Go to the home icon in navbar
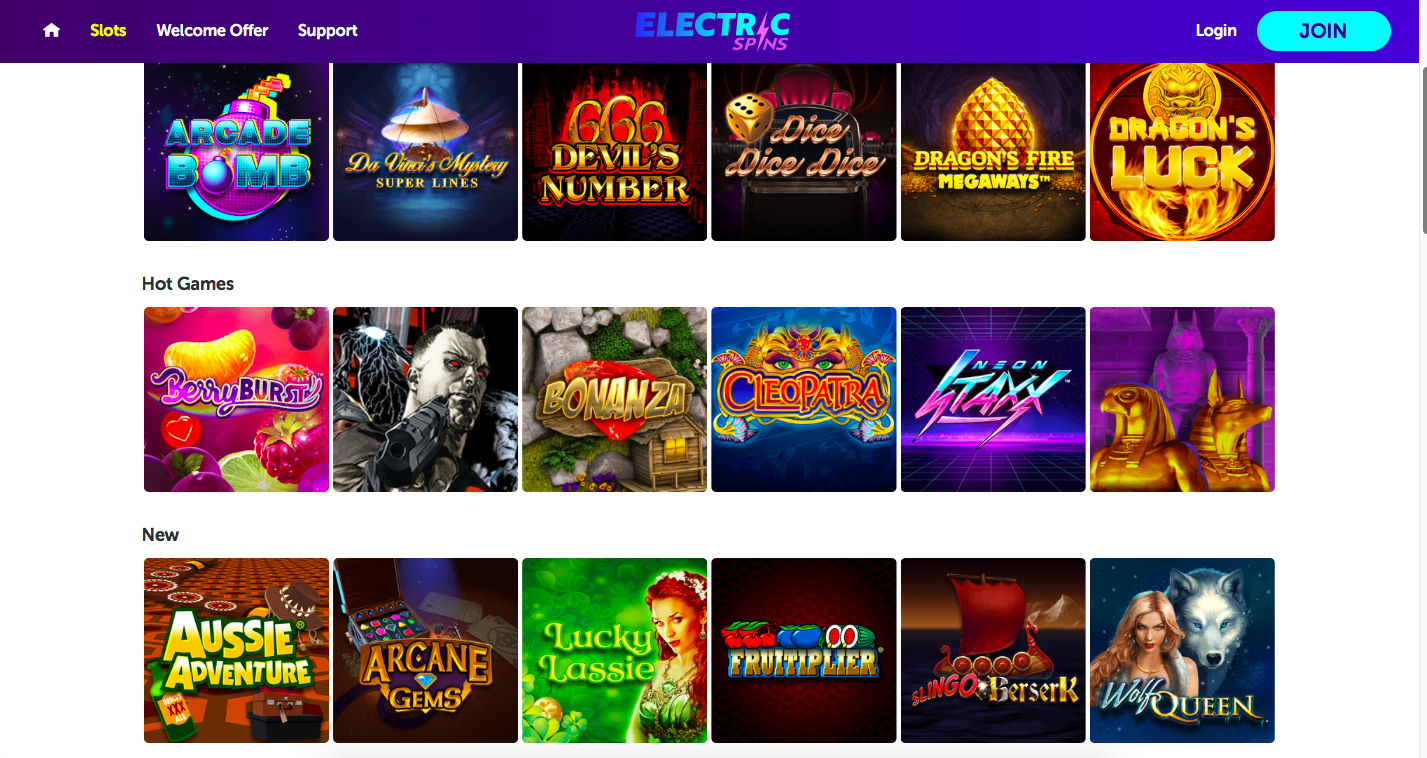The height and width of the screenshot is (758, 1427). (51, 31)
